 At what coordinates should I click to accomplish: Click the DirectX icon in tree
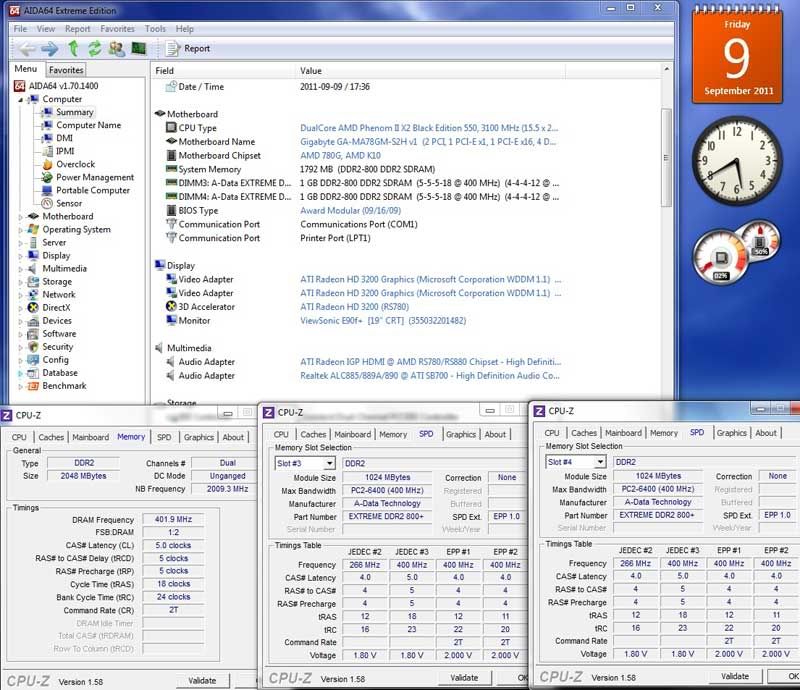[x=33, y=307]
